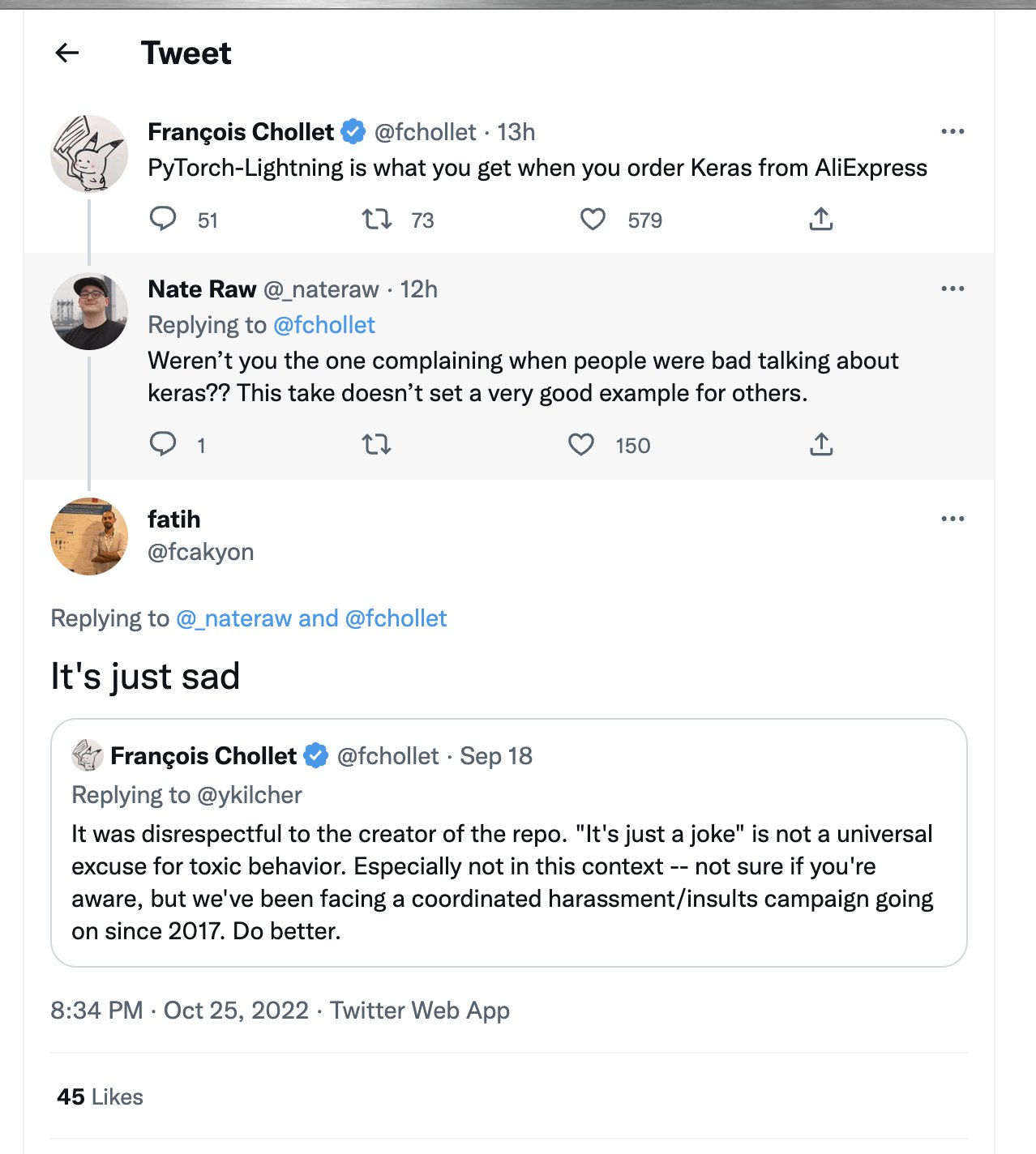
Task: View fatih's profile photo
Action: point(89,536)
